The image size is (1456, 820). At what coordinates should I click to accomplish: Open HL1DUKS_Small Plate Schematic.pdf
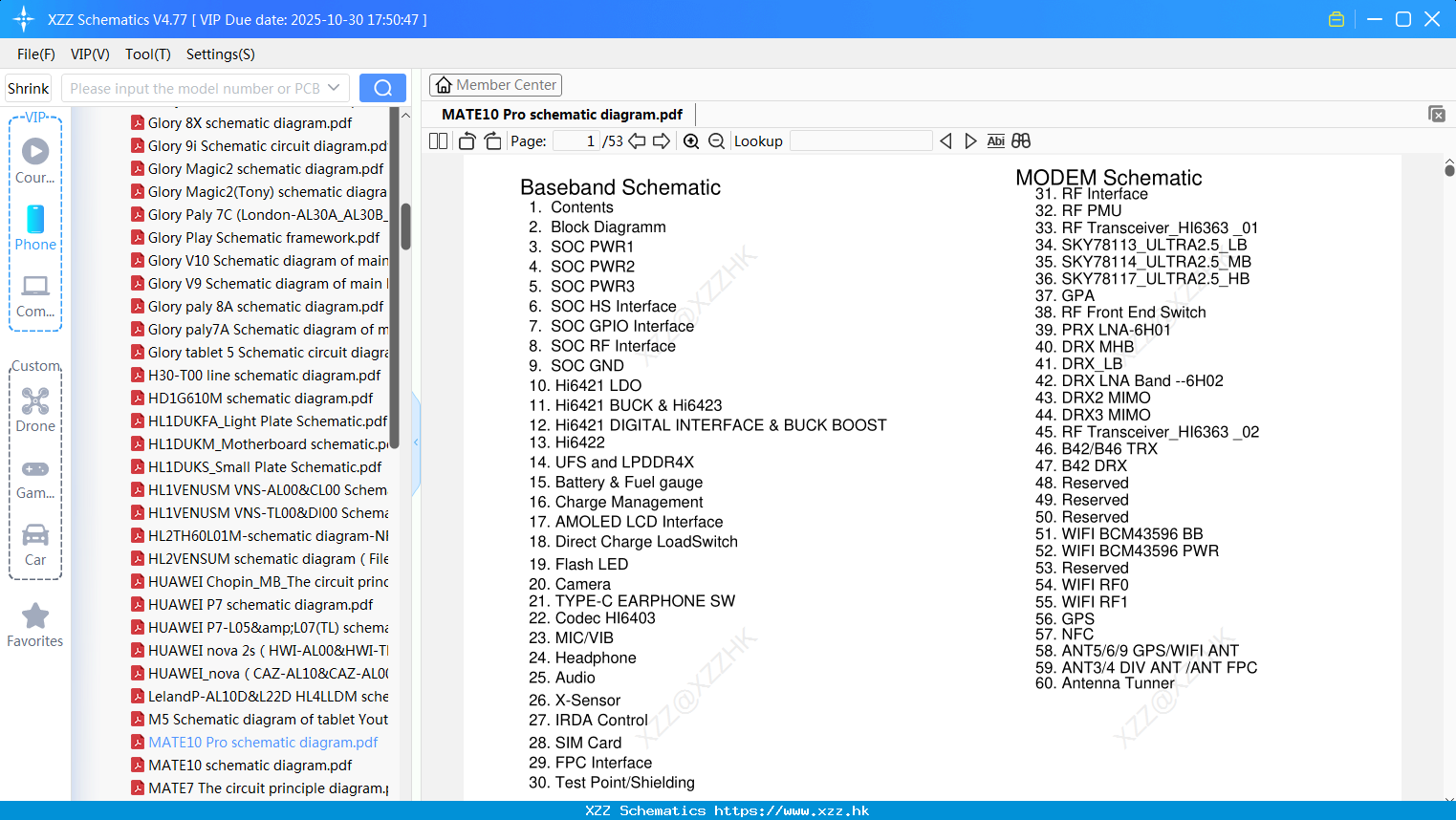click(265, 466)
